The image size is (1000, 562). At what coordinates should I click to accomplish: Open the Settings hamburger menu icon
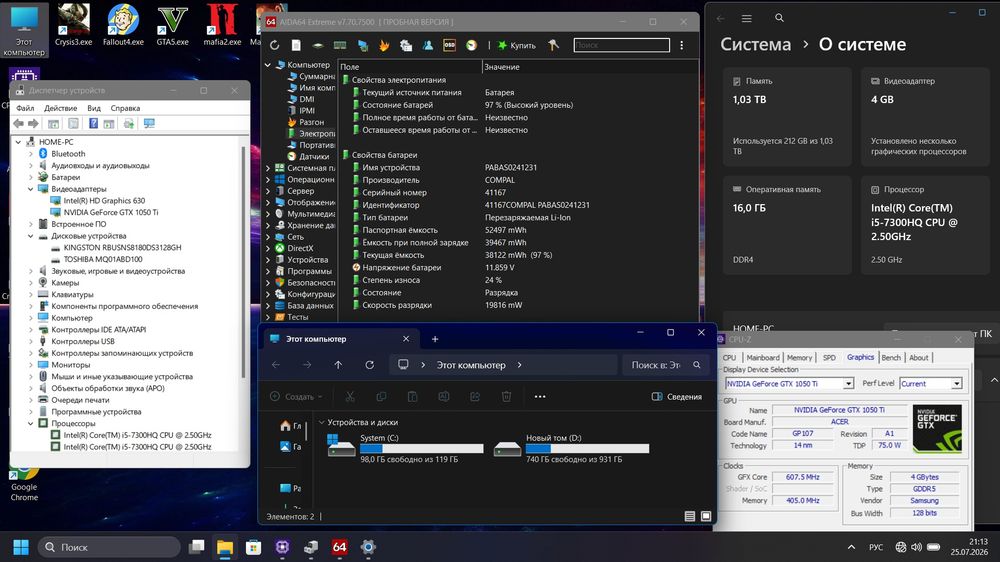(747, 18)
